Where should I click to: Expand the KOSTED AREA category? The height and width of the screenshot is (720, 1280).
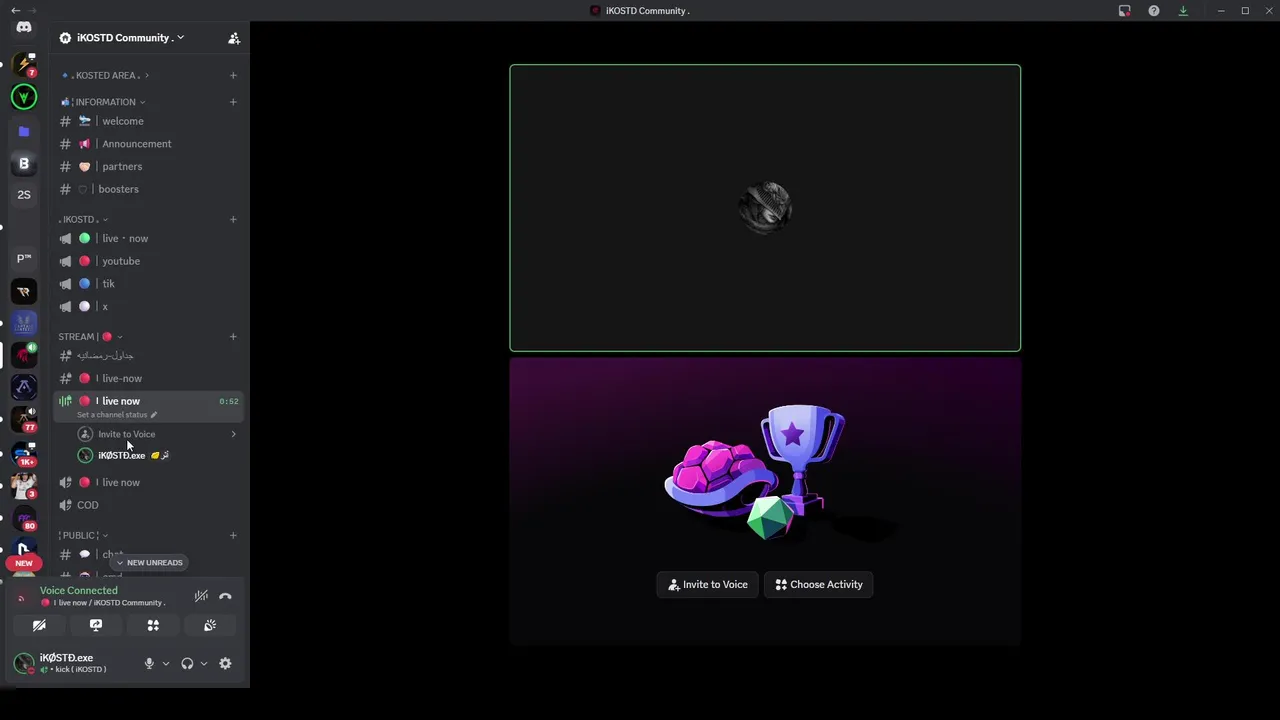[x=105, y=75]
